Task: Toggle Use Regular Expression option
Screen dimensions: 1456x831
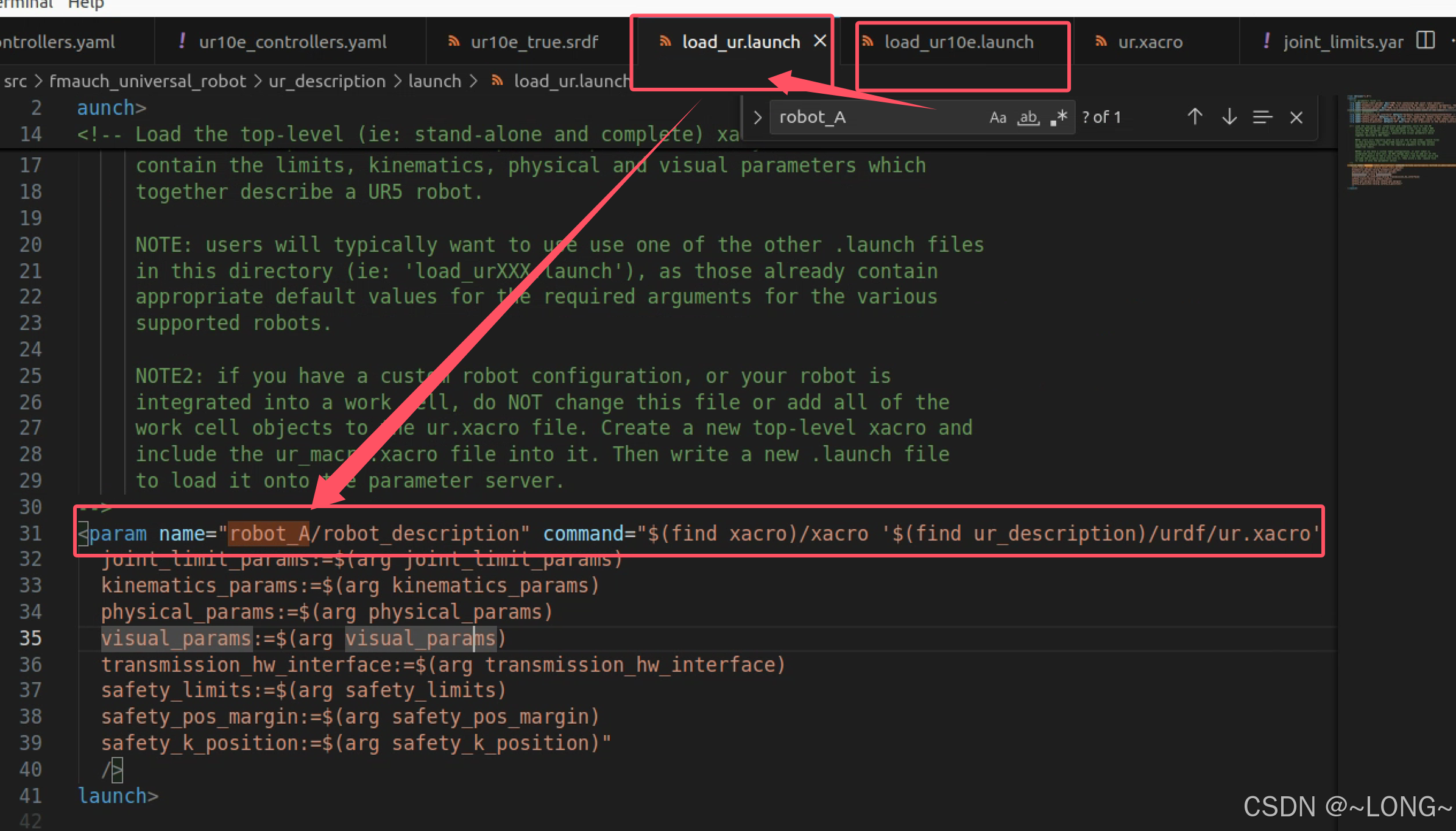Action: (x=1059, y=117)
